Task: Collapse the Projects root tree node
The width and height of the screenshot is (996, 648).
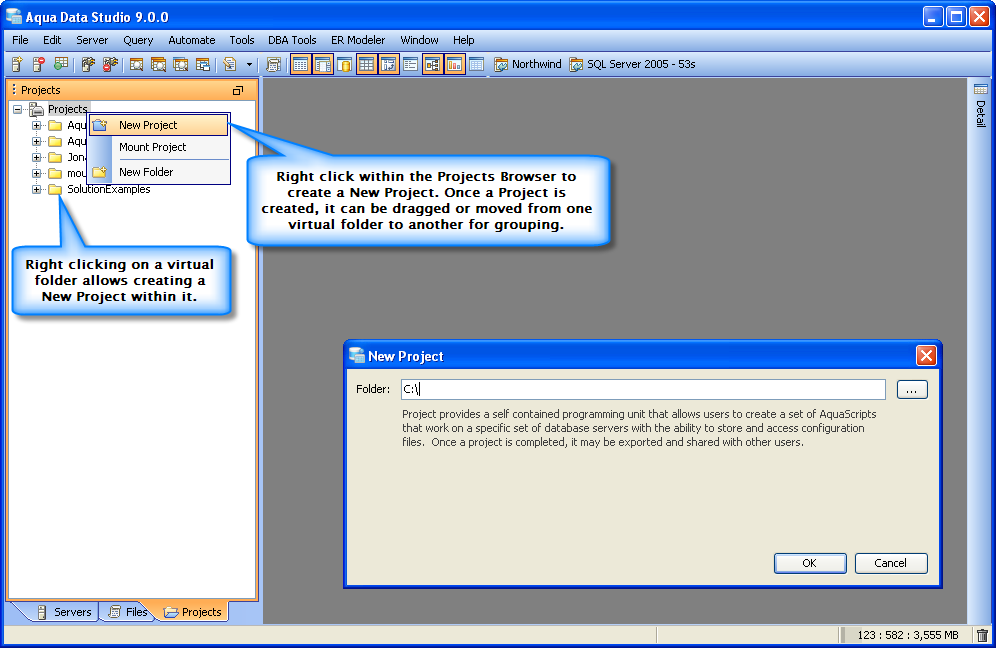Action: pos(18,109)
